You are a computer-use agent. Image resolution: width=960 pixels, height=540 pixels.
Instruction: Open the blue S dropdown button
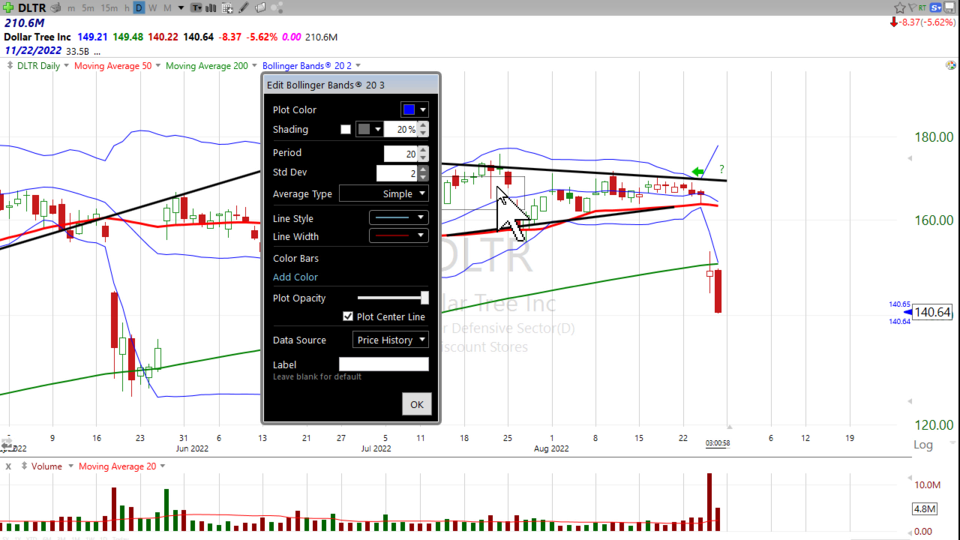(x=936, y=7)
